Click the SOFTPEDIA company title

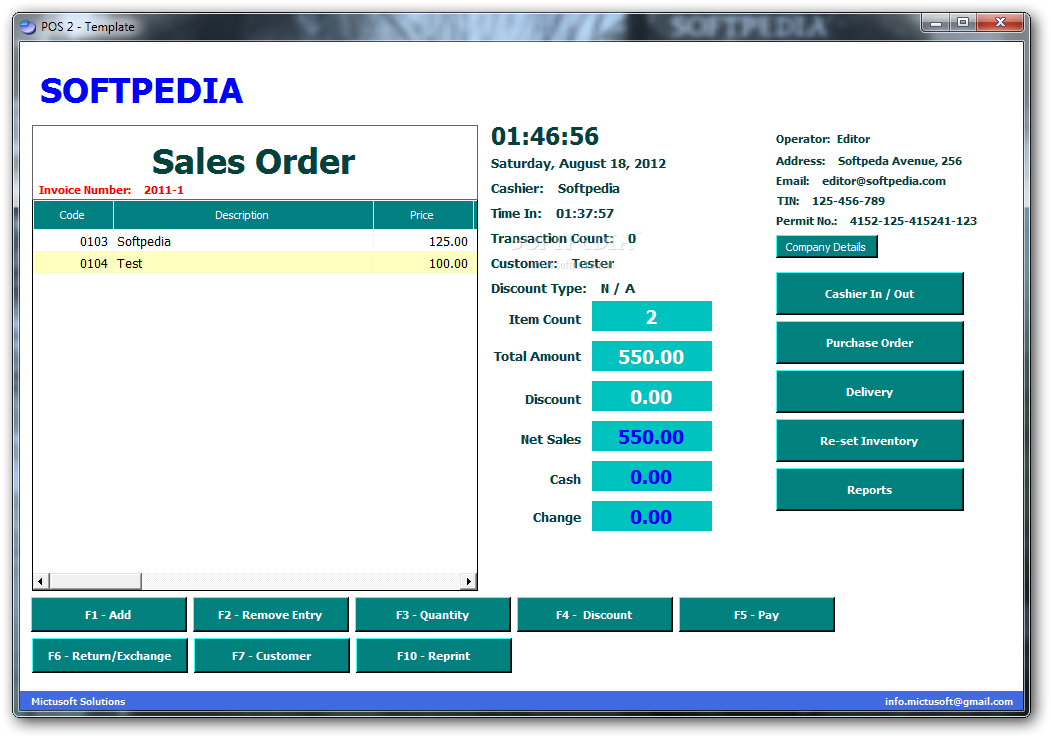(141, 90)
